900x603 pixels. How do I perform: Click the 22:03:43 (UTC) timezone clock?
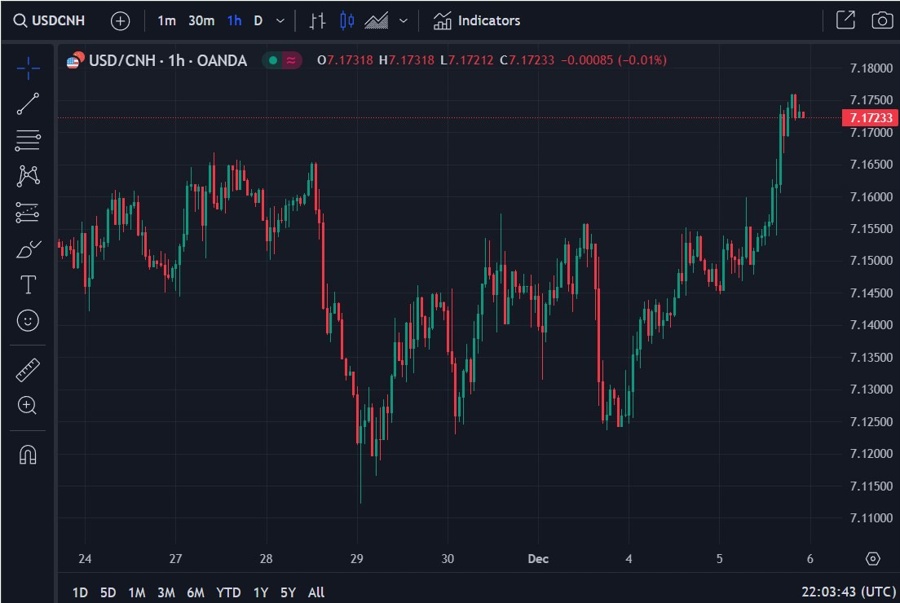pyautogui.click(x=848, y=592)
